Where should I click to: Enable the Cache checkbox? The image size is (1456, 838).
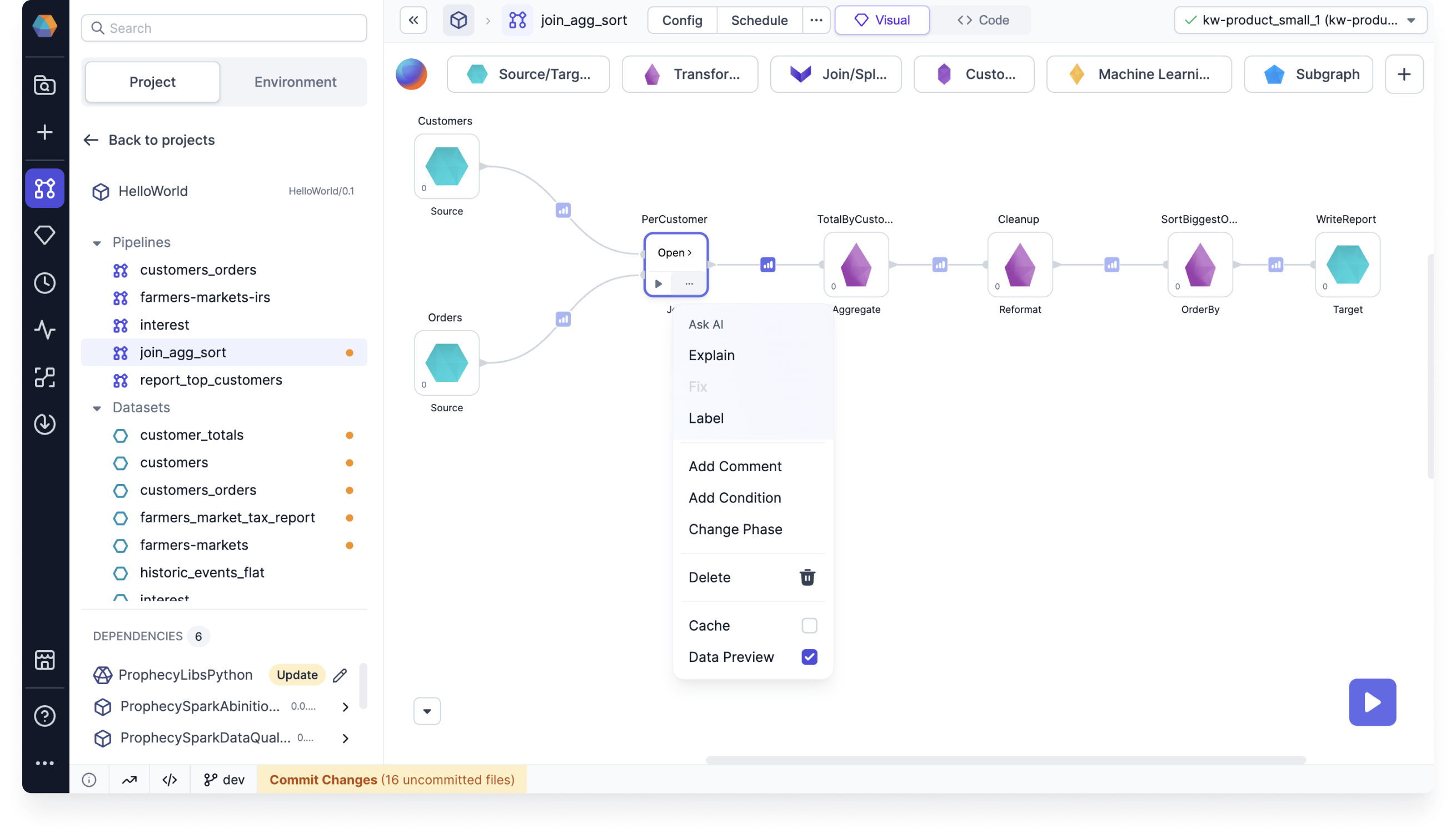809,626
